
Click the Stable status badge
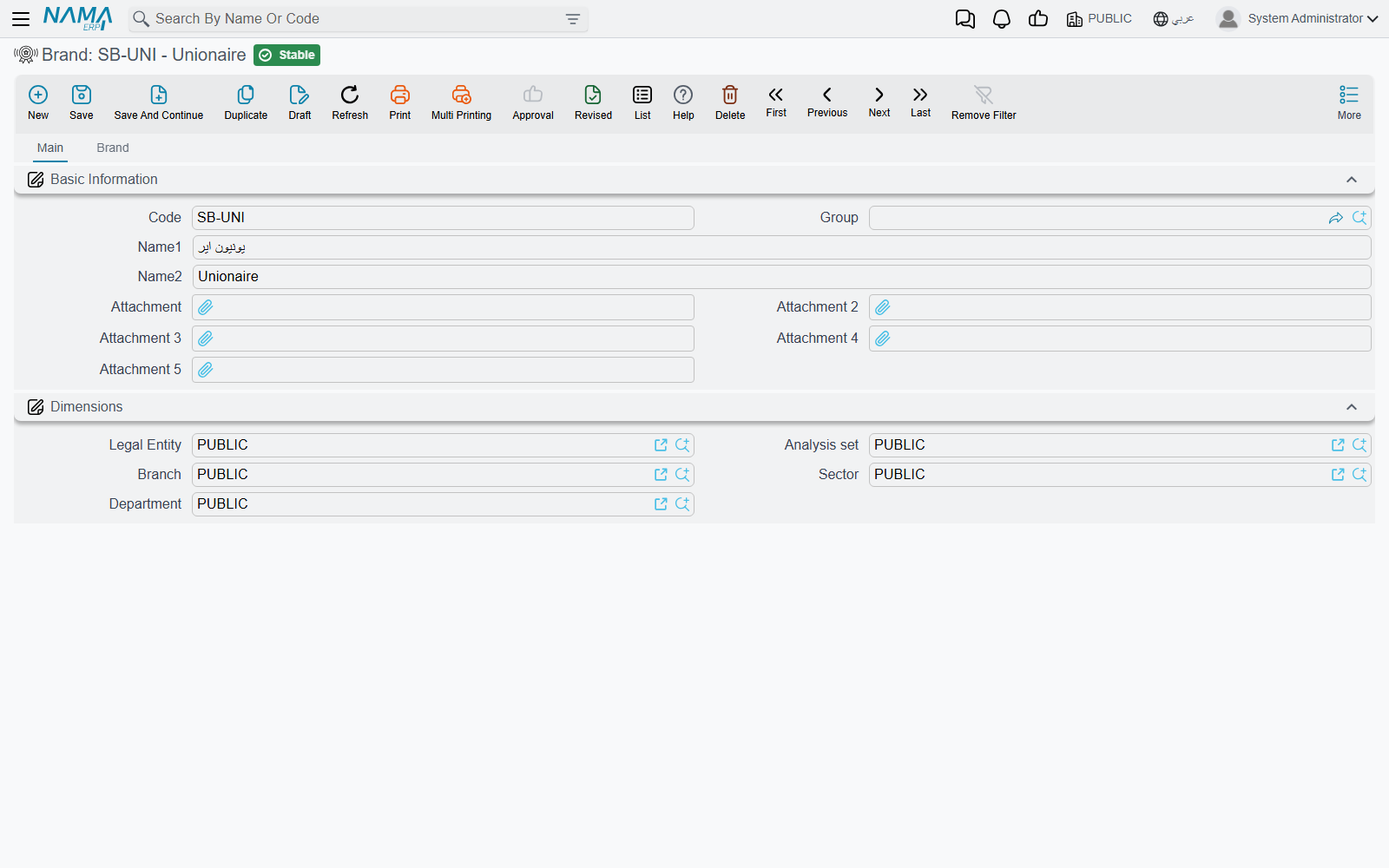pyautogui.click(x=287, y=56)
